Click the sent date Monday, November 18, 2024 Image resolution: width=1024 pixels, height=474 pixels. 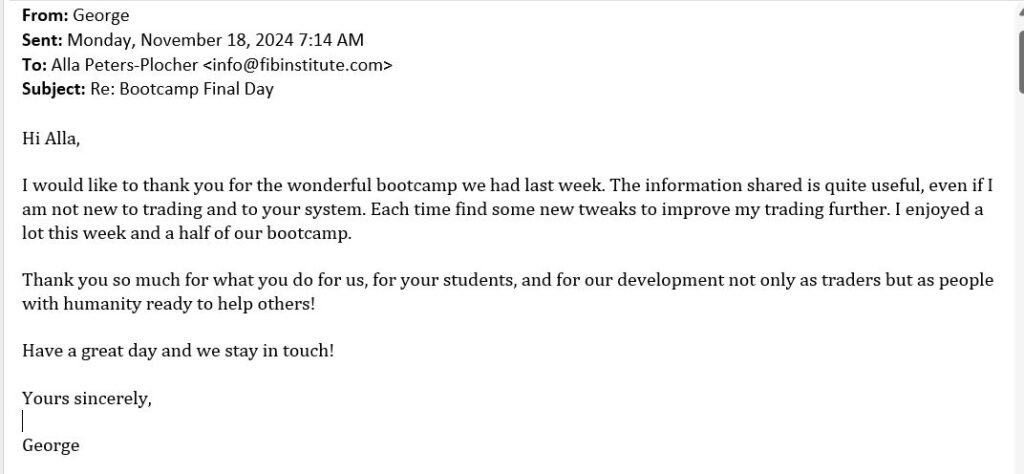180,40
